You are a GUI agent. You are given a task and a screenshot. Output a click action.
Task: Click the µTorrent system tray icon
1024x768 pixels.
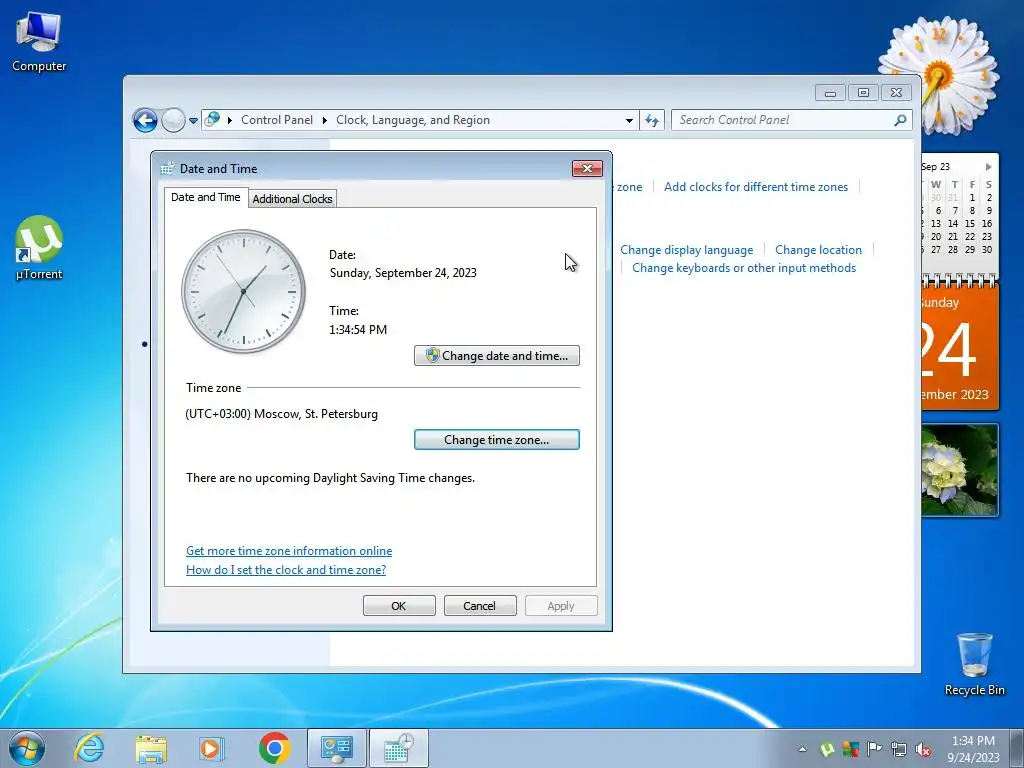tap(827, 749)
